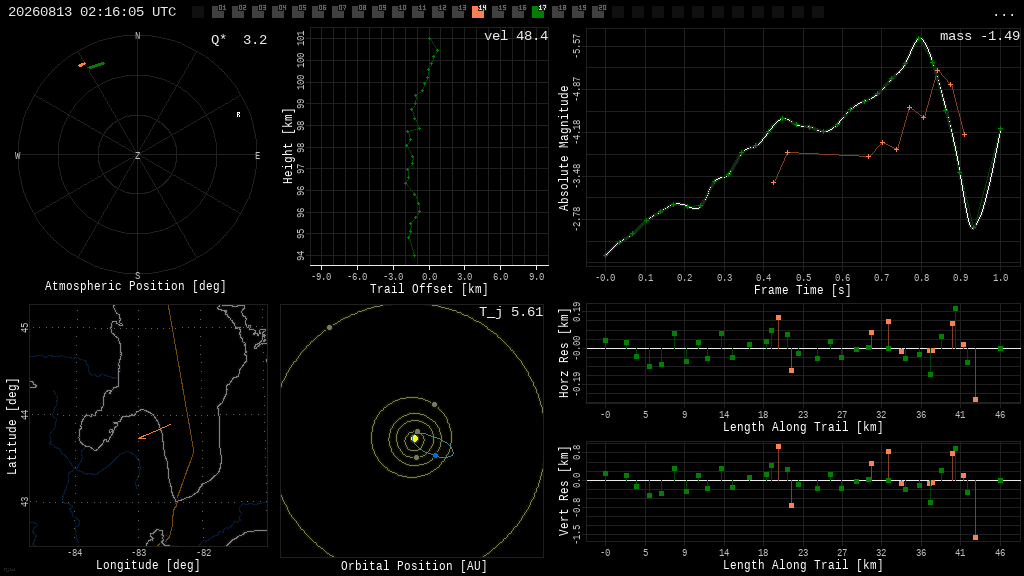The width and height of the screenshot is (1024, 576).
Task: Click the yellow Sun marker in orbital plot
Action: coord(415,439)
